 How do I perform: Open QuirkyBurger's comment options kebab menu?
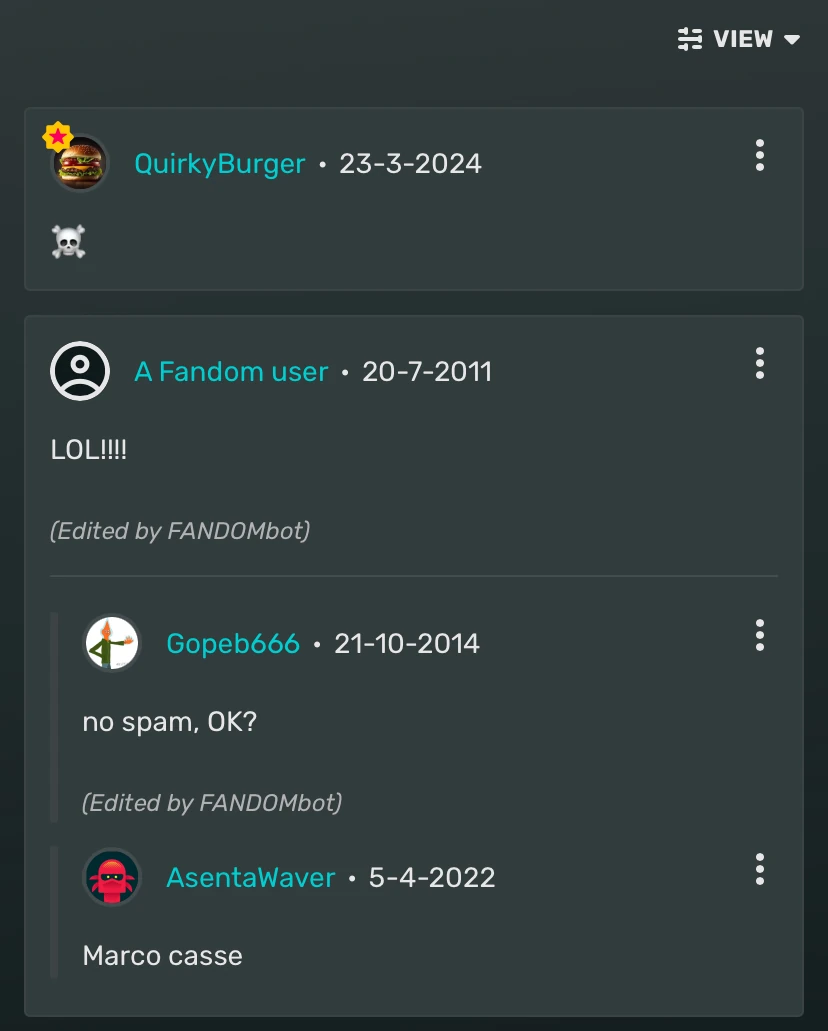pyautogui.click(x=760, y=156)
